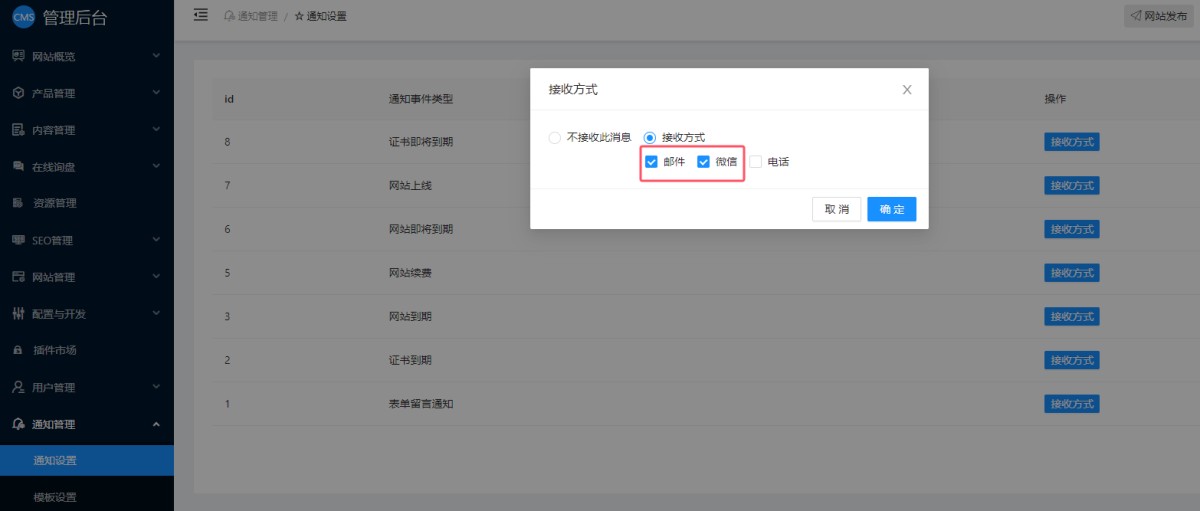Click the 通知设置 breadcrumb text
Screen dimensions: 1200x511
pos(328,16)
